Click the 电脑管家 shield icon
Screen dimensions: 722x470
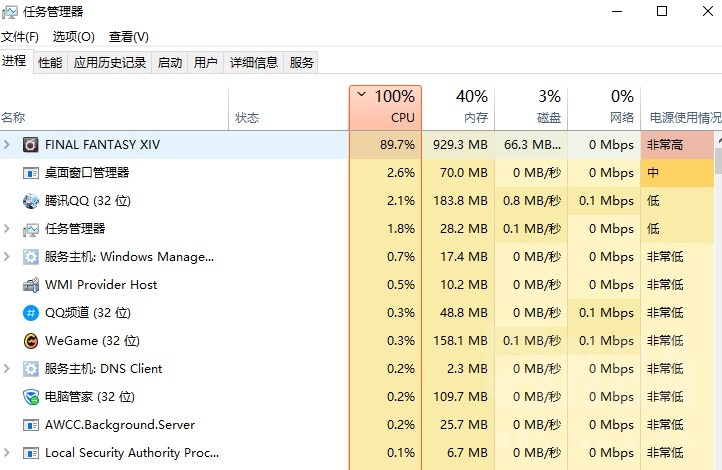point(31,397)
